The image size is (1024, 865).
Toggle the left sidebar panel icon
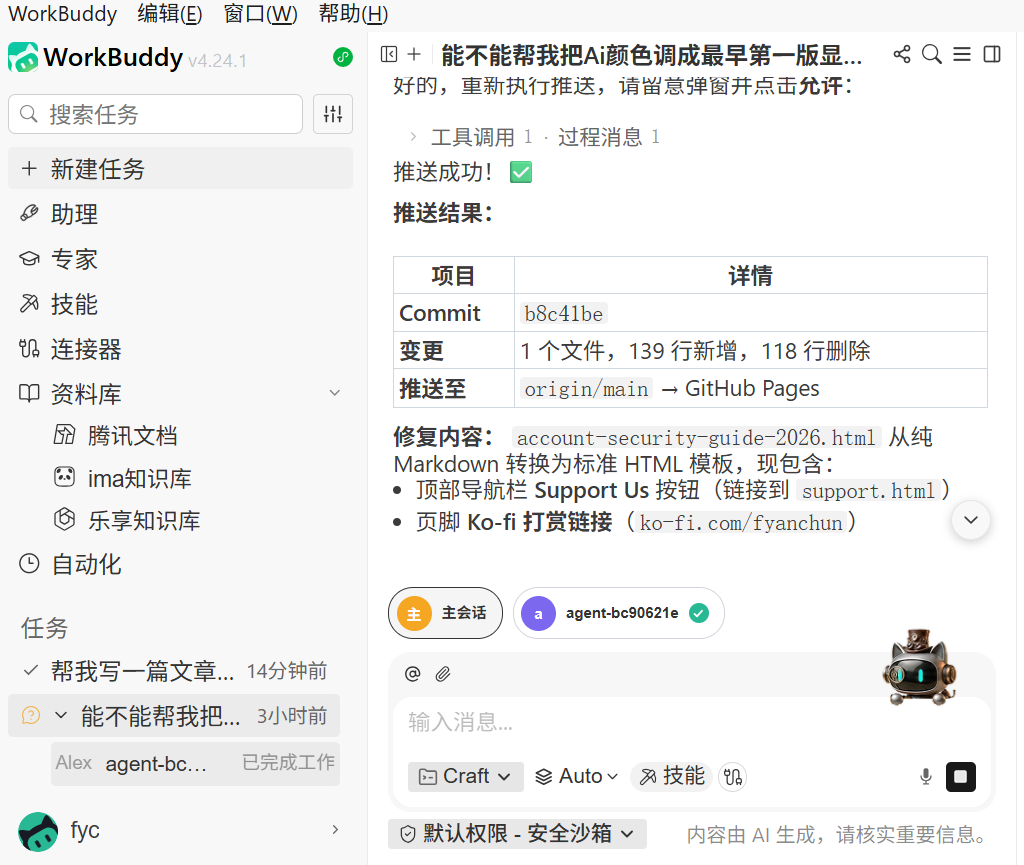click(x=389, y=54)
